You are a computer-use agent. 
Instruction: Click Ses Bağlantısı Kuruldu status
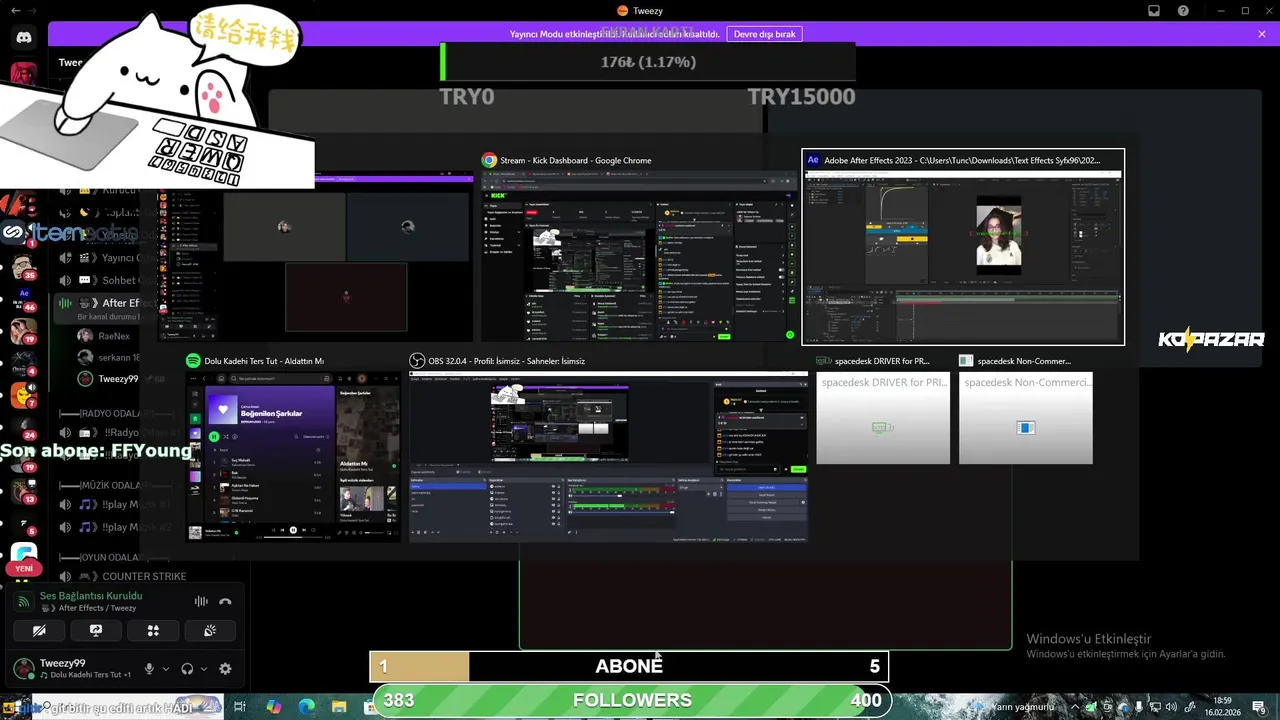(91, 596)
